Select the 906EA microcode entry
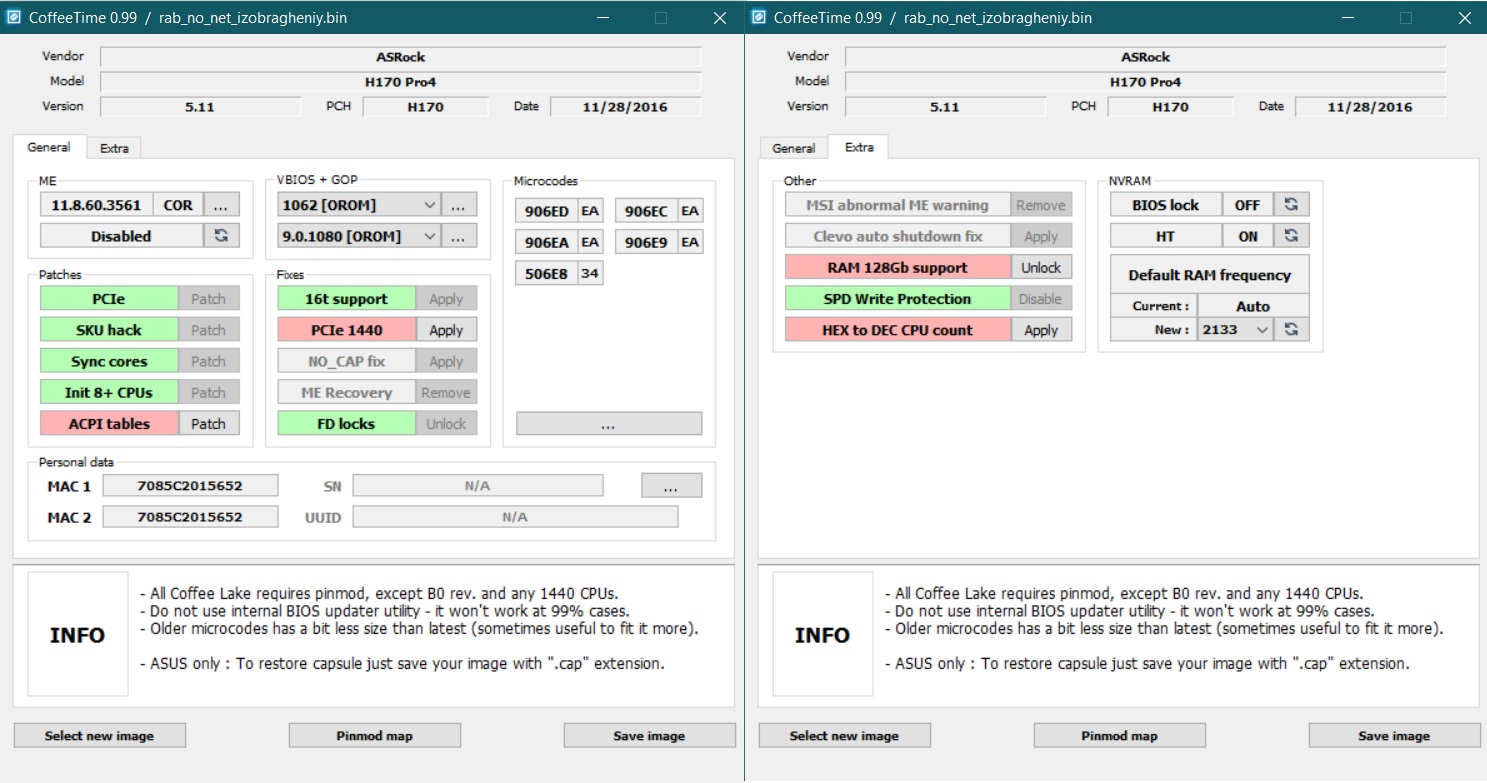The image size is (1487, 783). pos(559,241)
